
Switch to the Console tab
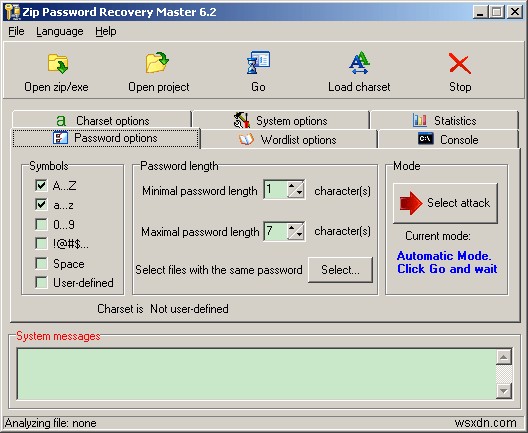[448, 139]
